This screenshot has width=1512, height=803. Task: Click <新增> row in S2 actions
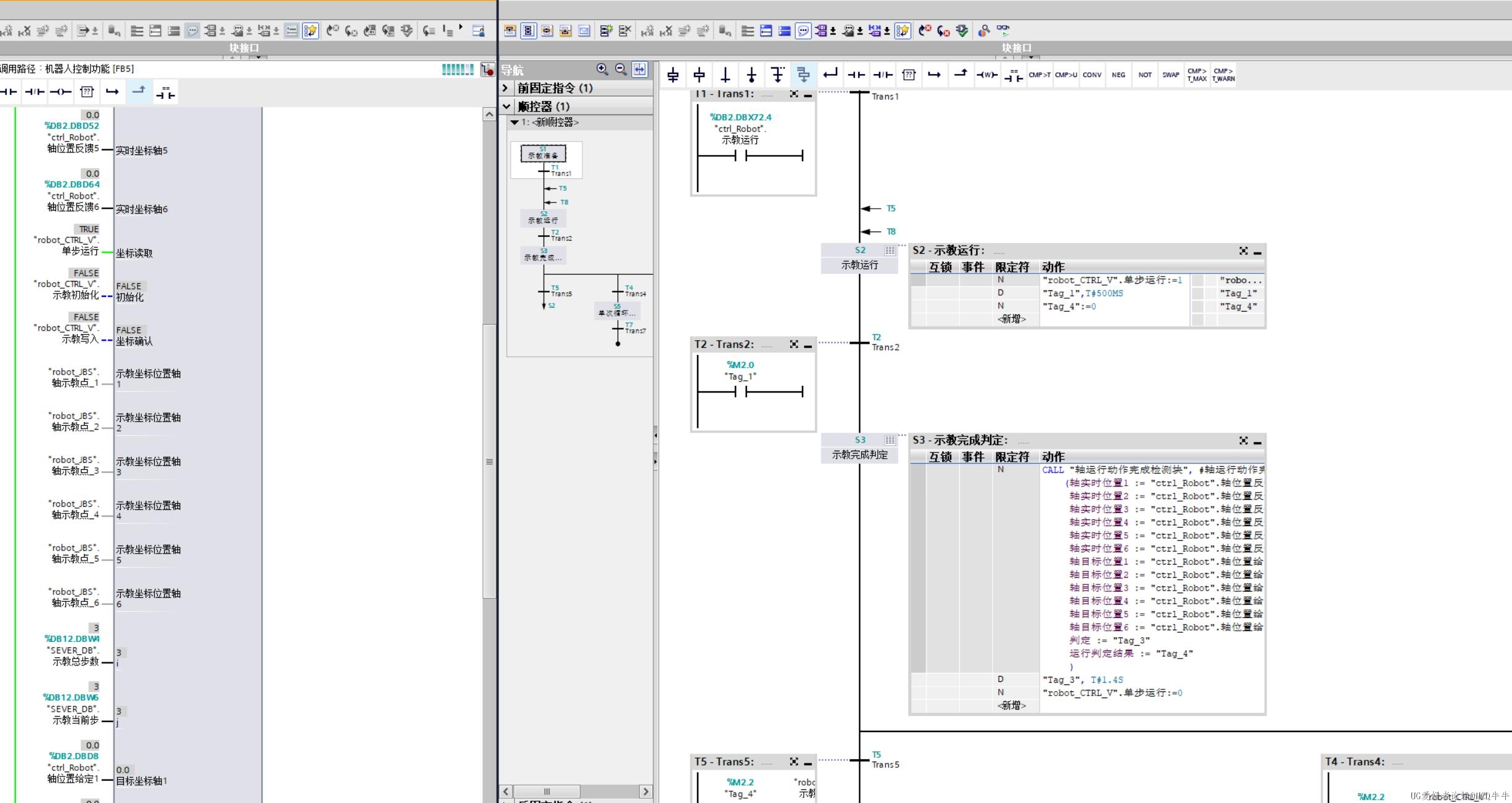click(x=1012, y=319)
